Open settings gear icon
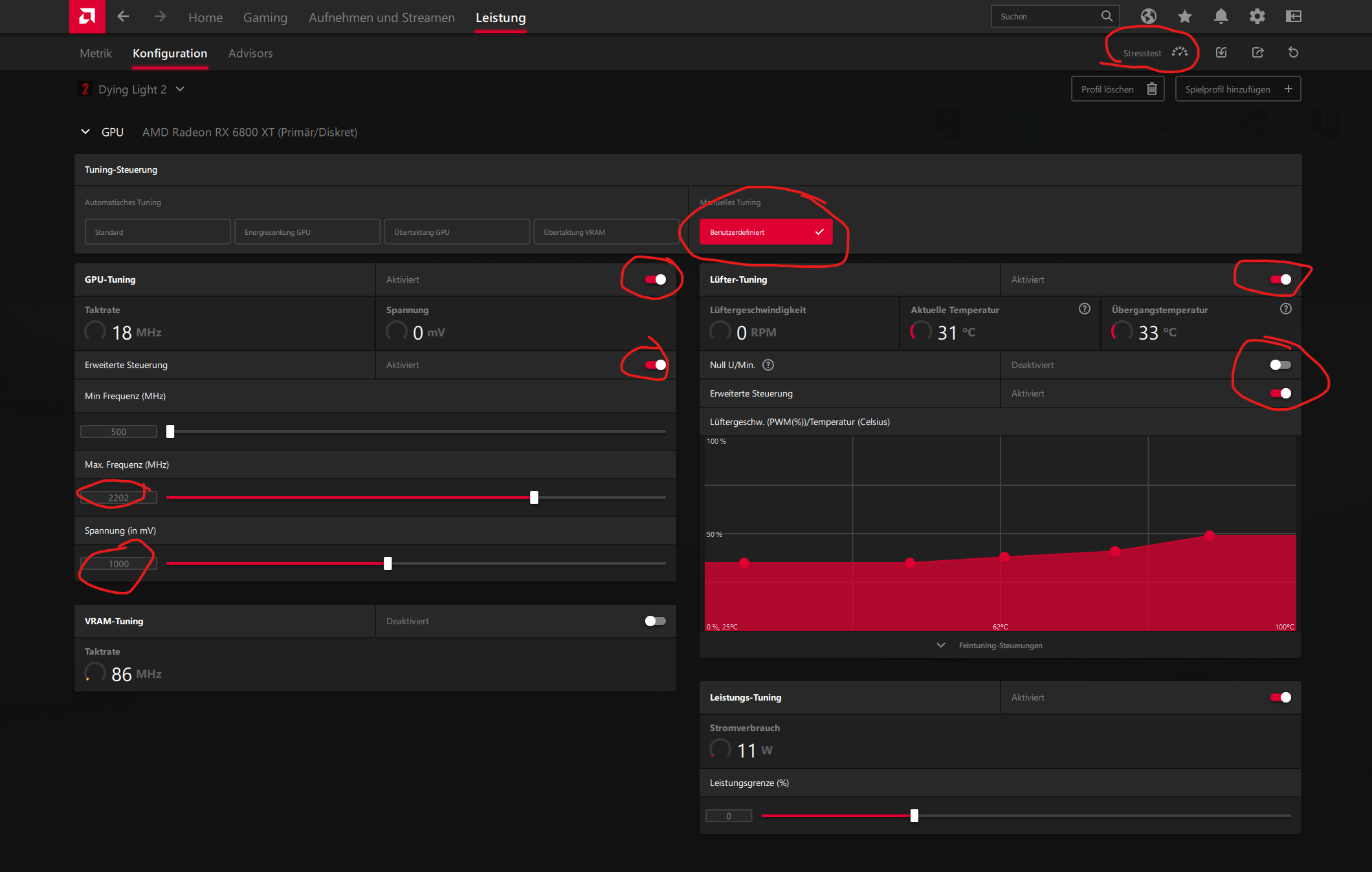 point(1257,16)
